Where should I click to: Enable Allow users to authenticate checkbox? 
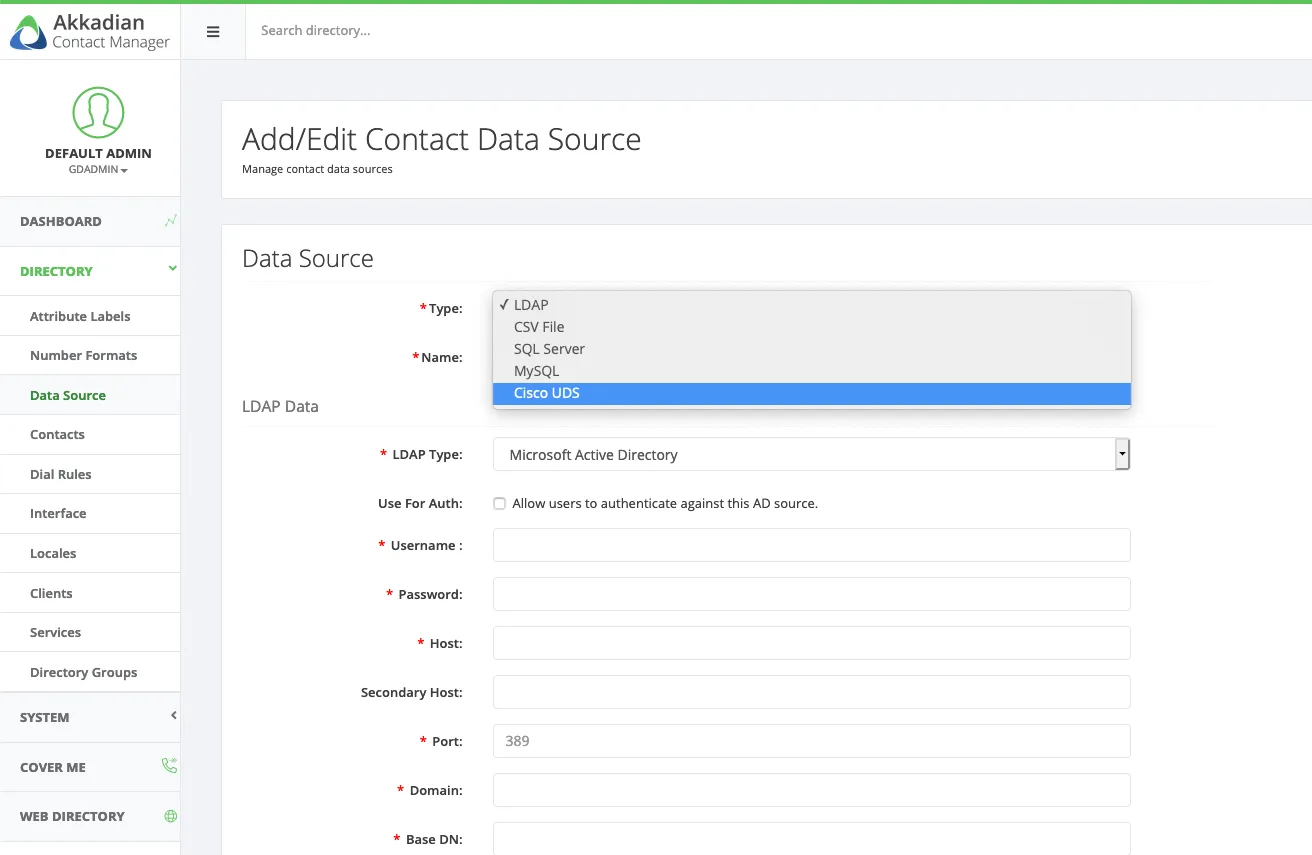pos(499,504)
